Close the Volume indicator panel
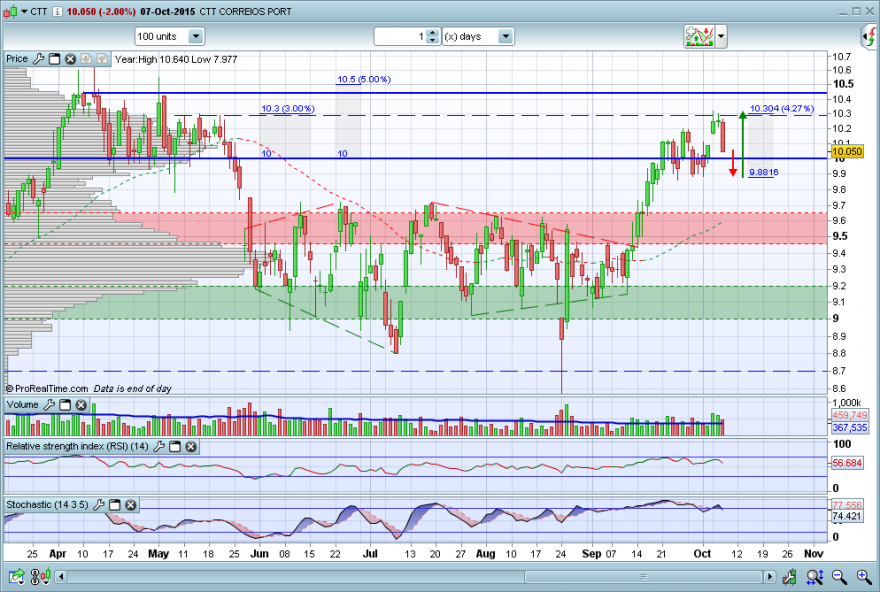 [x=81, y=405]
